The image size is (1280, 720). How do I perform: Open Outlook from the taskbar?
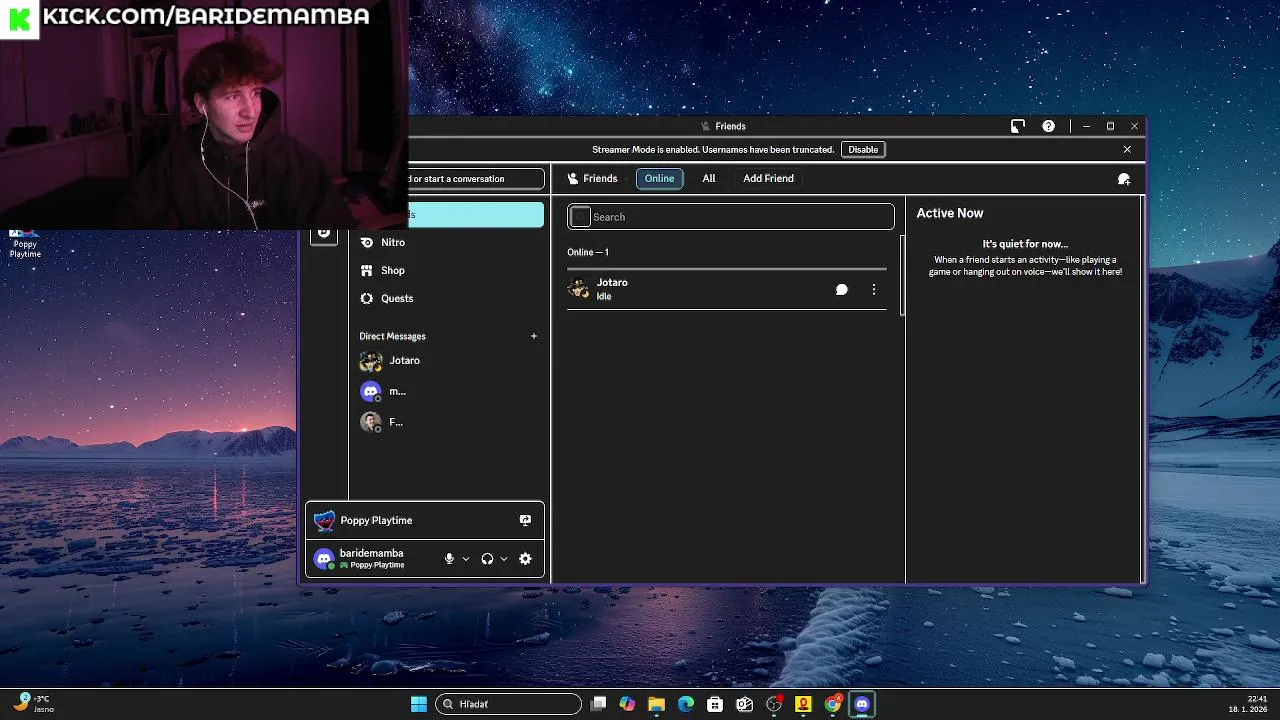click(744, 704)
